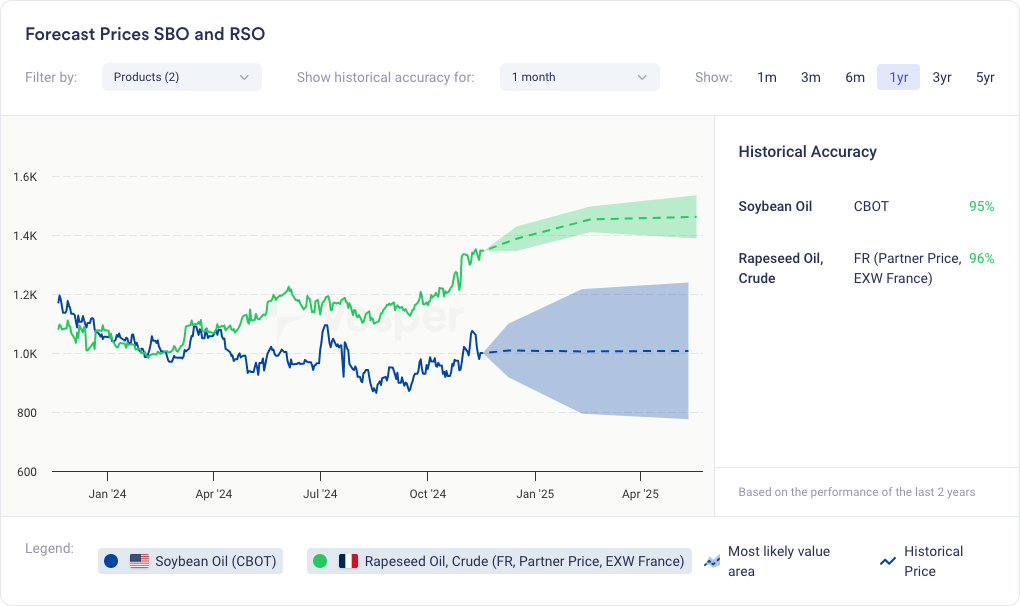Select the 1m time range

coord(767,77)
